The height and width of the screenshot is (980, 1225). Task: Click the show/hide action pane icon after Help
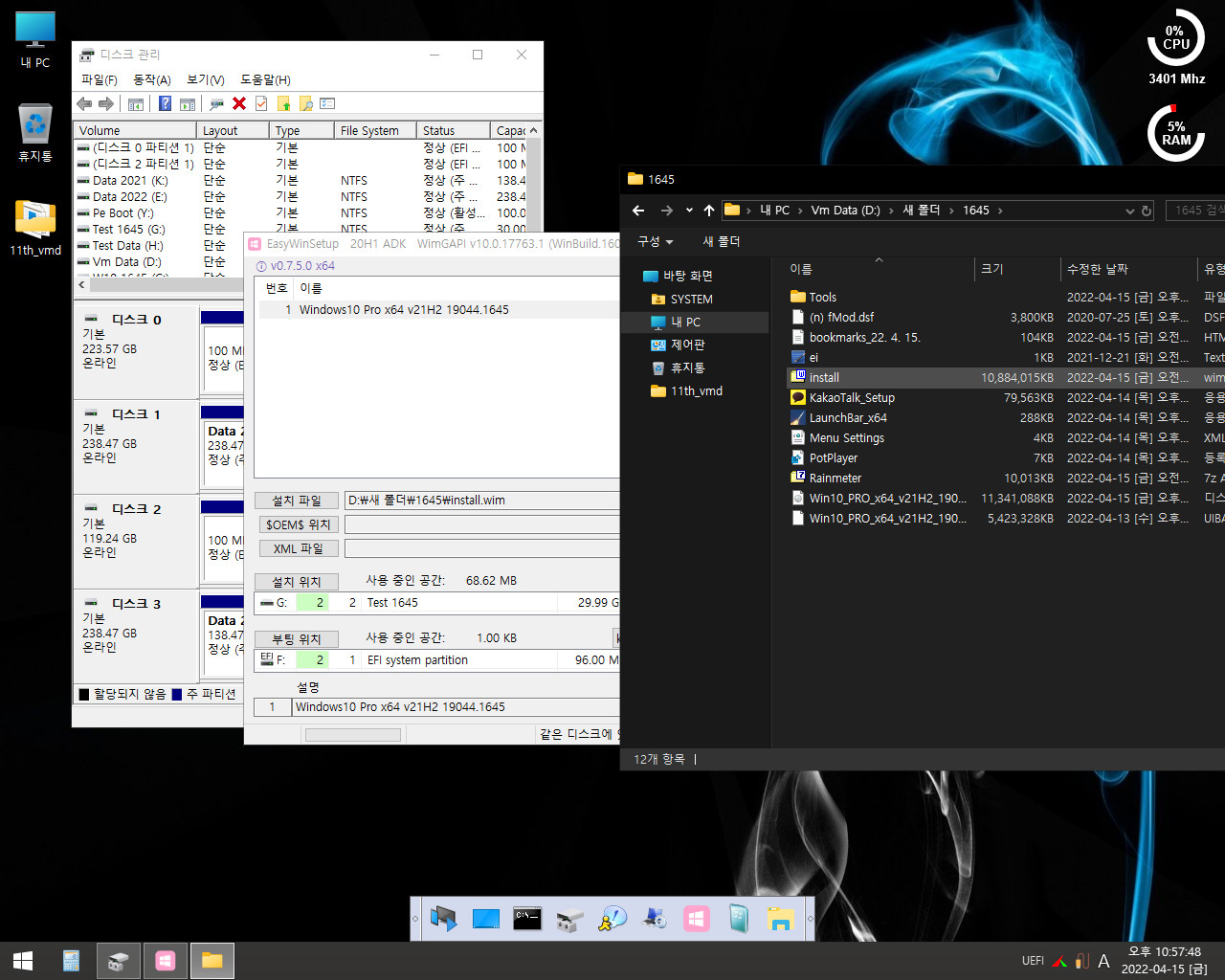(188, 103)
